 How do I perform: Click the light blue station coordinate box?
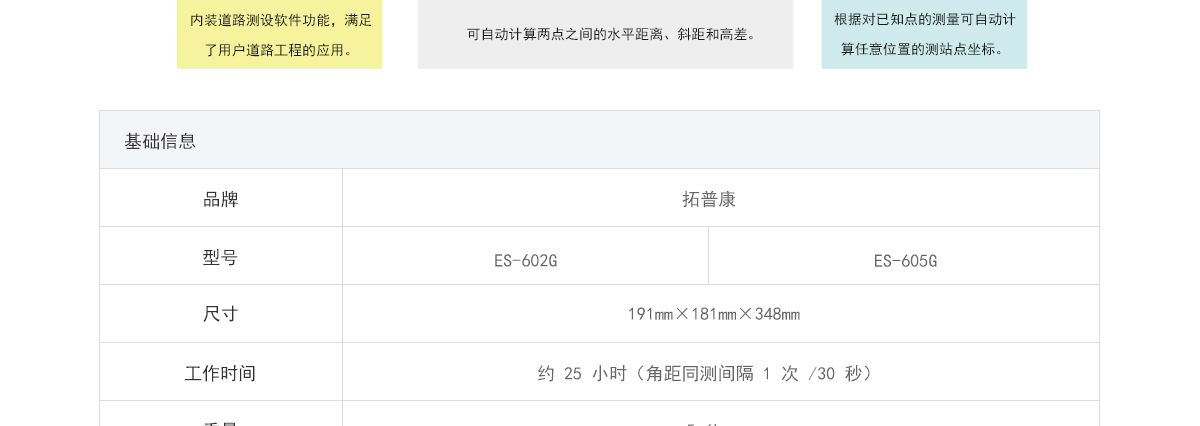point(924,34)
